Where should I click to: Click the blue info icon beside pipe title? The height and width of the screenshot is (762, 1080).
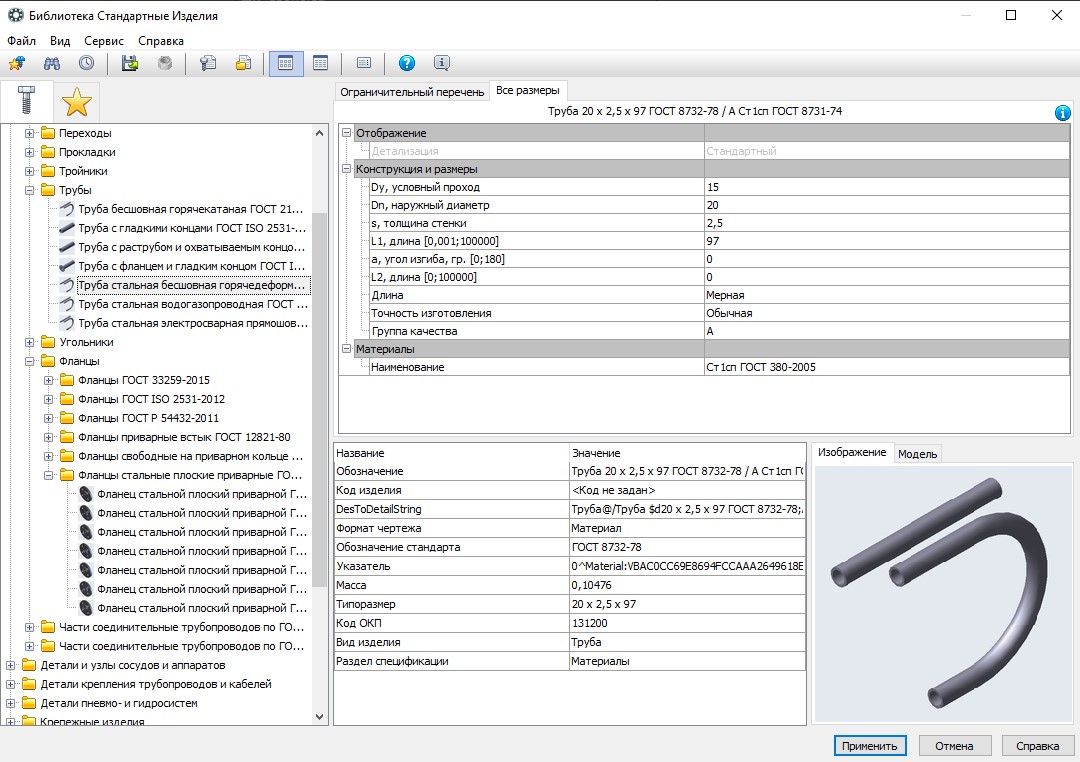tap(1062, 113)
